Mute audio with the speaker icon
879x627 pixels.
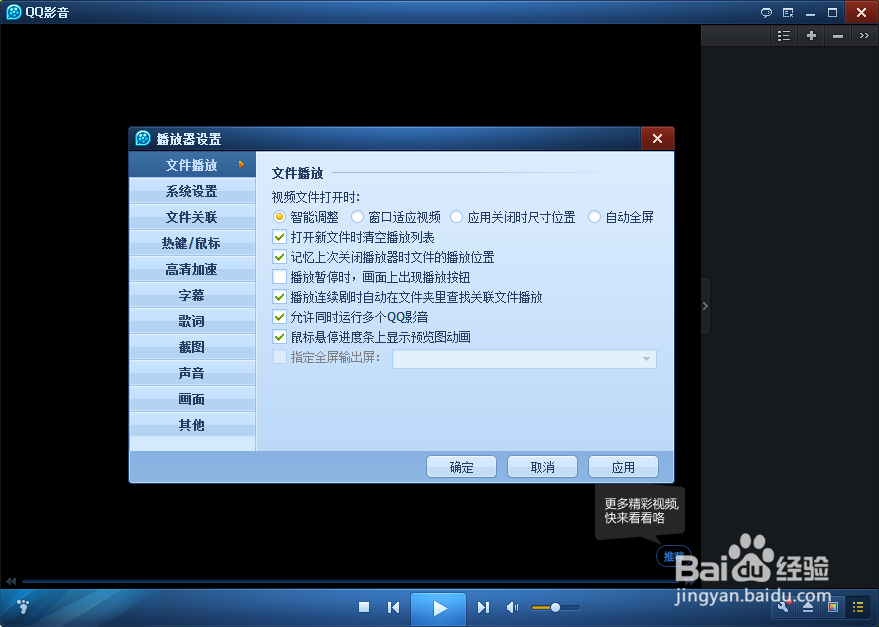(512, 607)
